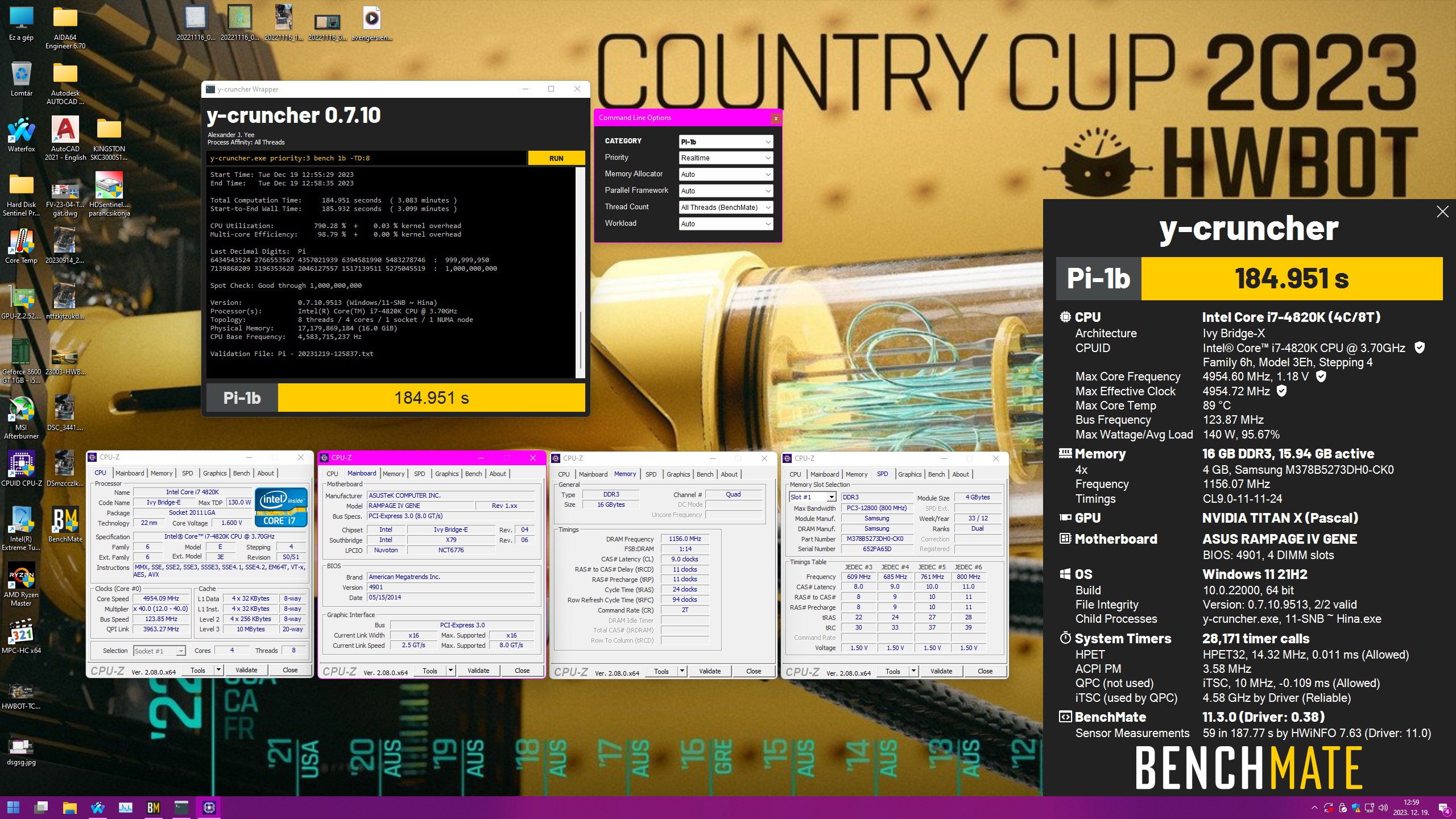The image size is (1456, 819).
Task: Open Intel(R) Extreme Tuning icon
Action: pyautogui.click(x=21, y=529)
